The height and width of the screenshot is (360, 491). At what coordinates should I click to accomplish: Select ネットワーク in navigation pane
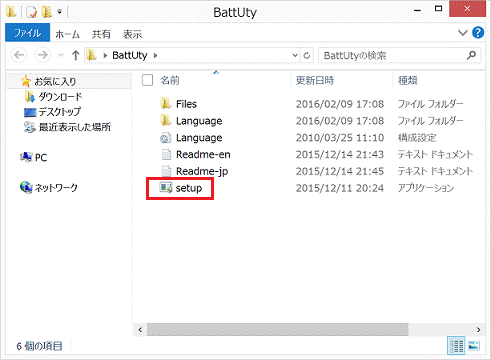pyautogui.click(x=56, y=188)
